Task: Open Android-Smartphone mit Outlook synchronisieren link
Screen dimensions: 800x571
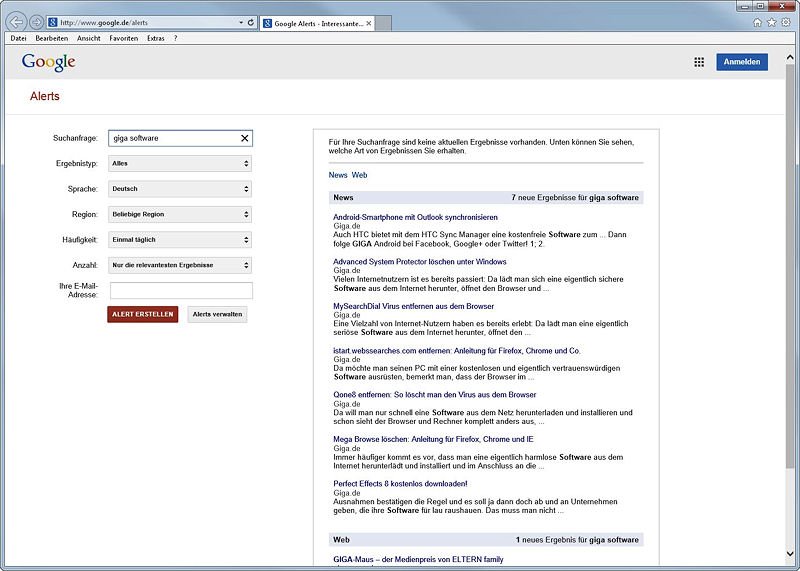Action: coord(415,217)
